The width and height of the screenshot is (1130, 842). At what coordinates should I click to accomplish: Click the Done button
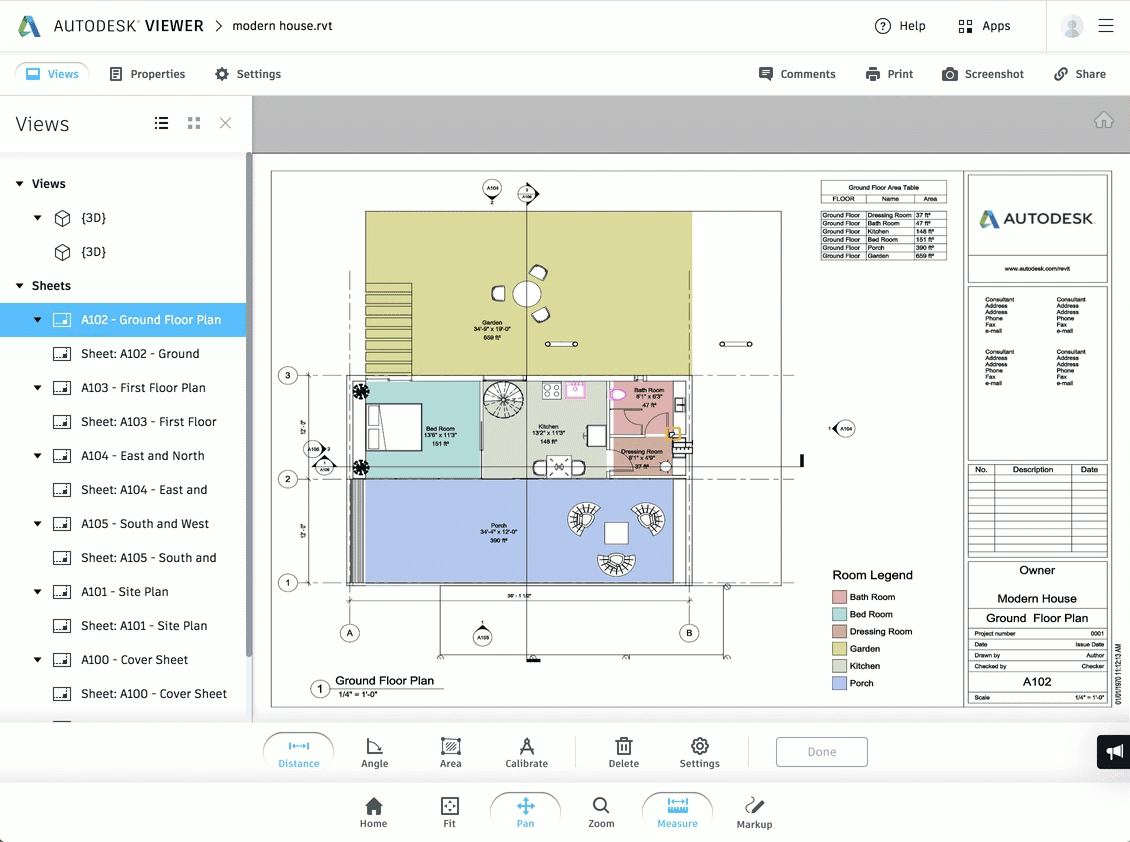click(821, 751)
